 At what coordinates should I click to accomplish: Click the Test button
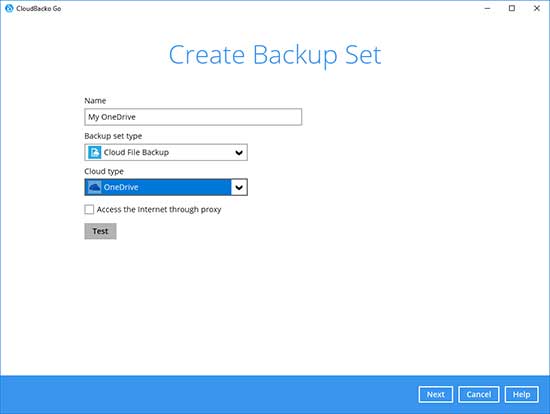tap(100, 231)
